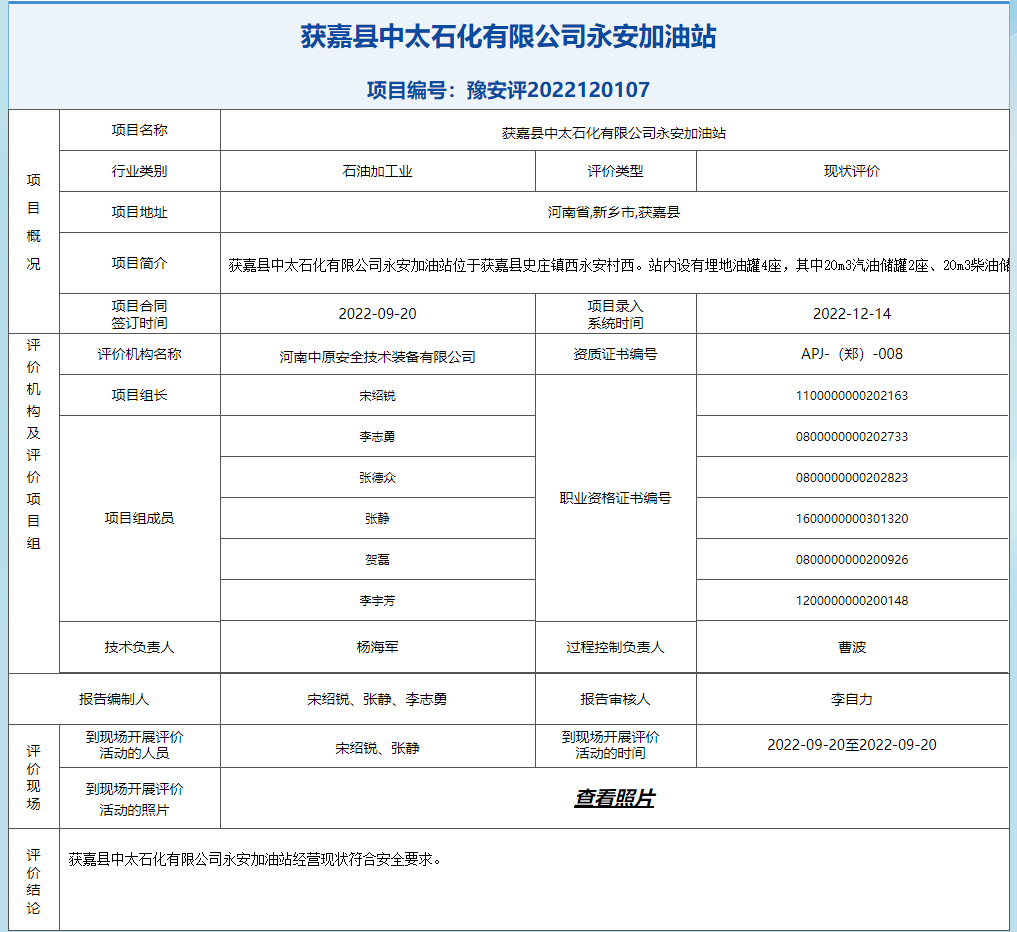Select date range 2022-09-20至2022-09-20
This screenshot has width=1017, height=932.
click(852, 745)
